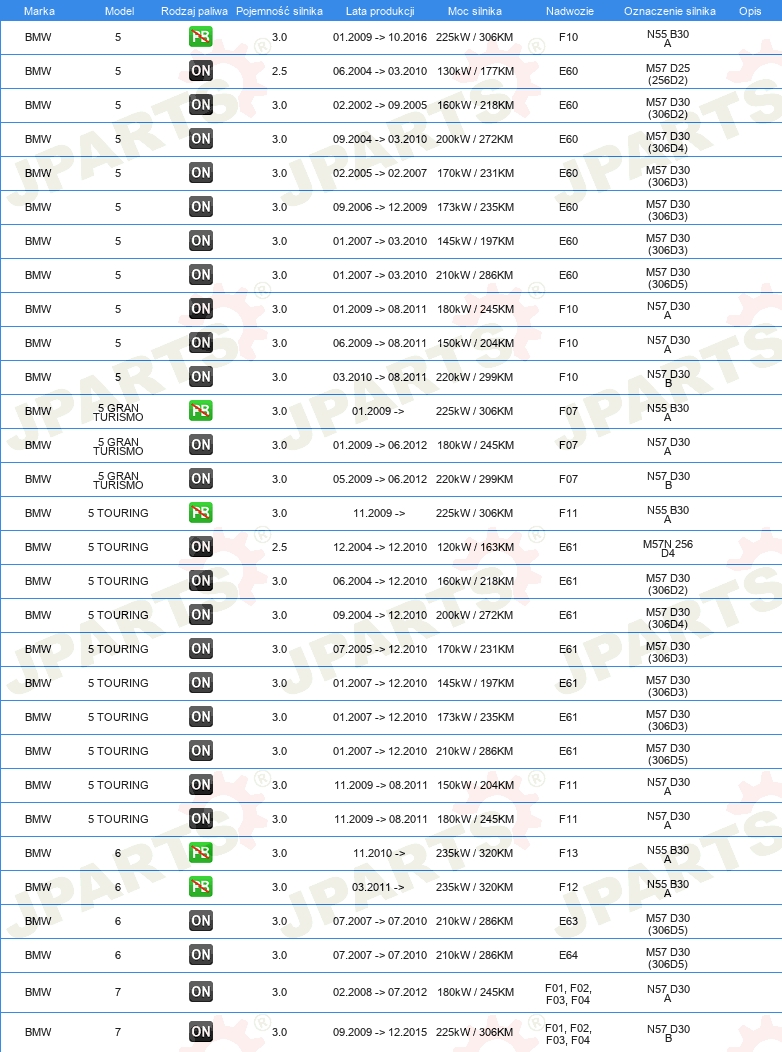Click 2.5 capacity in 5 Touring row
Screen dimensions: 782x1052
280,547
